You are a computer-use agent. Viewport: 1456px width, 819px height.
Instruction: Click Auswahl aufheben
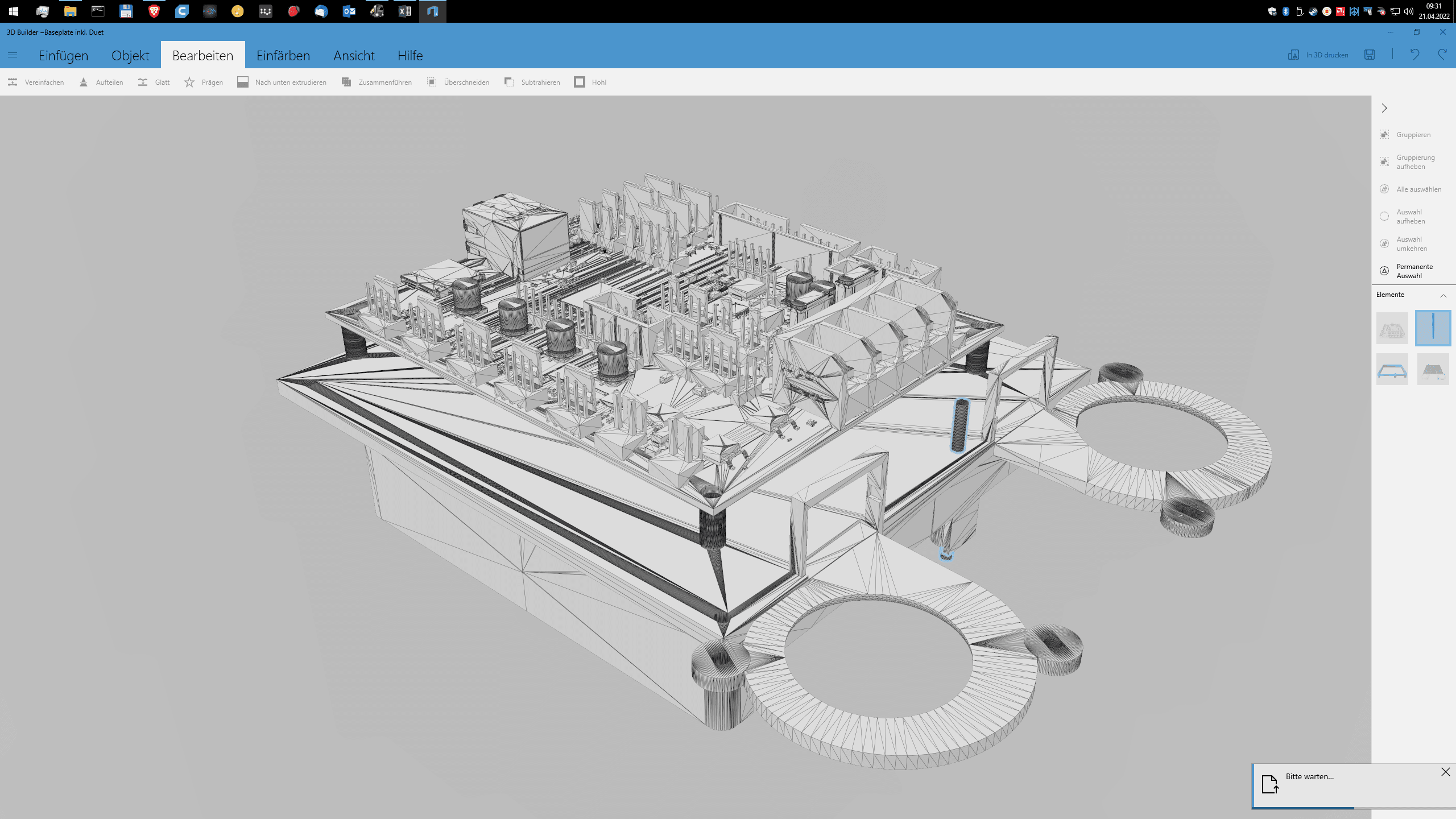(1403, 217)
